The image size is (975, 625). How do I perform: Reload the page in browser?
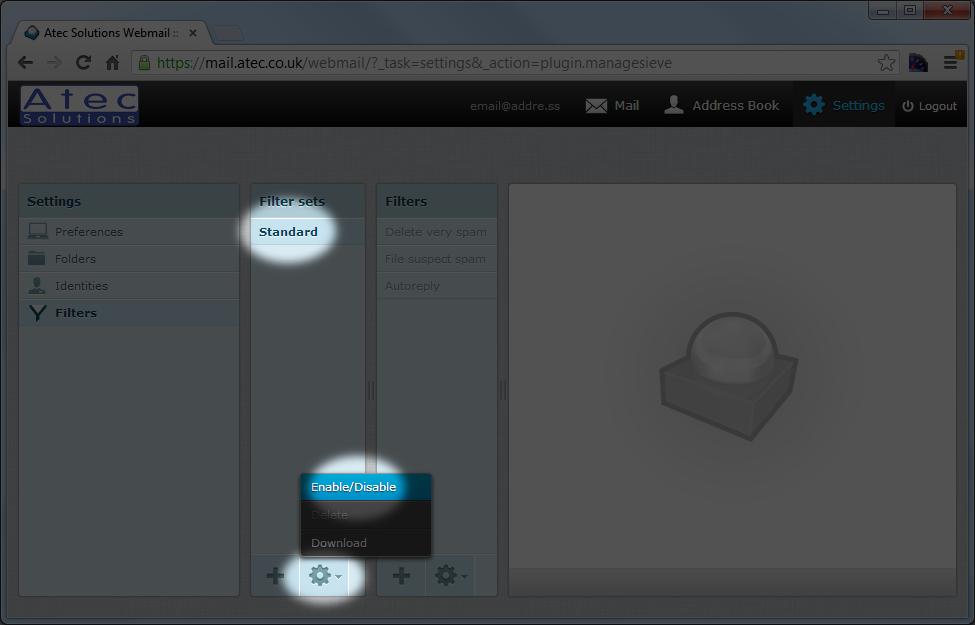(x=84, y=63)
